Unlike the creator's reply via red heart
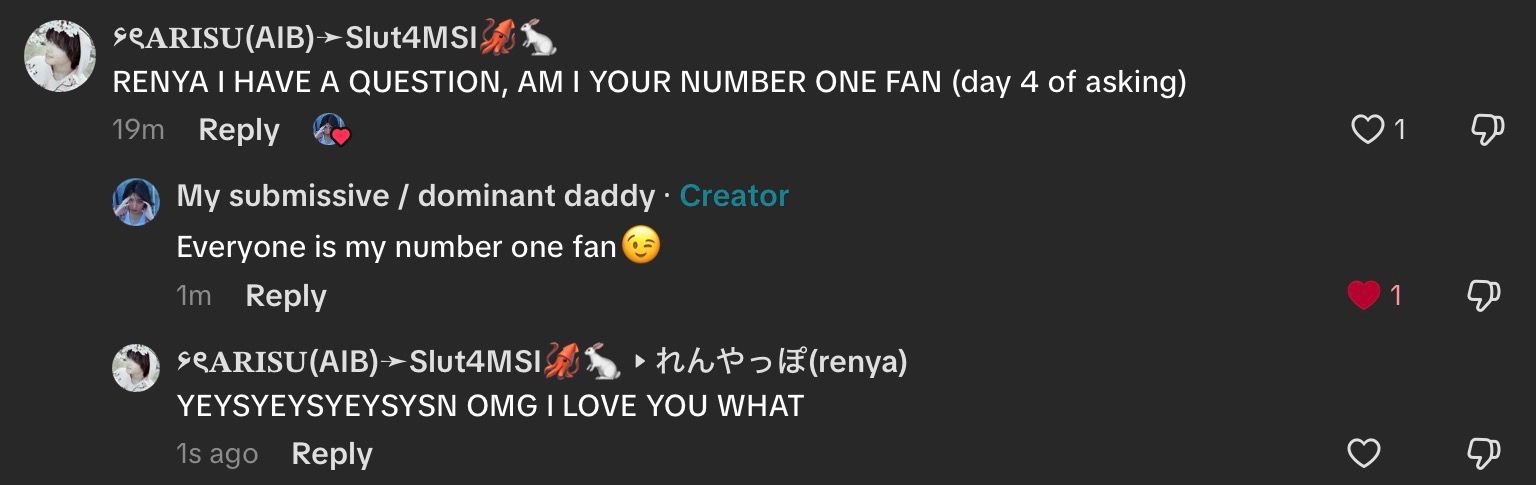 [x=1364, y=295]
